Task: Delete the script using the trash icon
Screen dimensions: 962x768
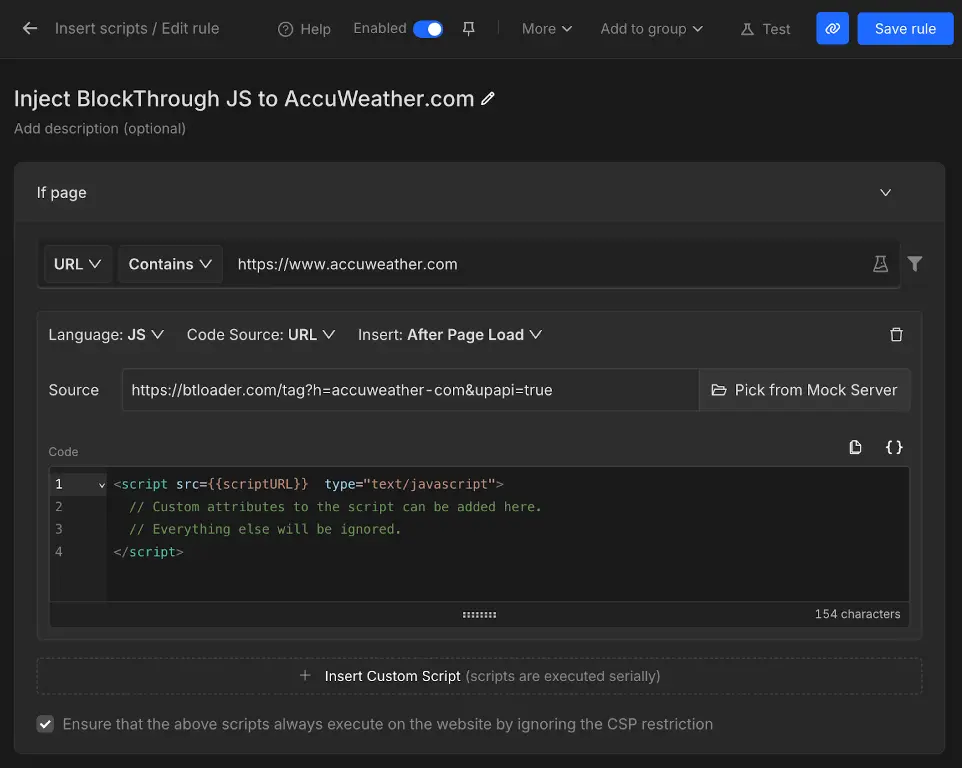Action: (x=896, y=334)
